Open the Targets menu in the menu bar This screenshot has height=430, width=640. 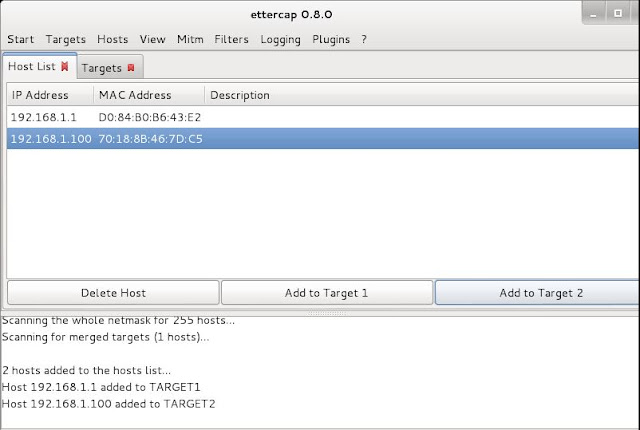pos(66,39)
